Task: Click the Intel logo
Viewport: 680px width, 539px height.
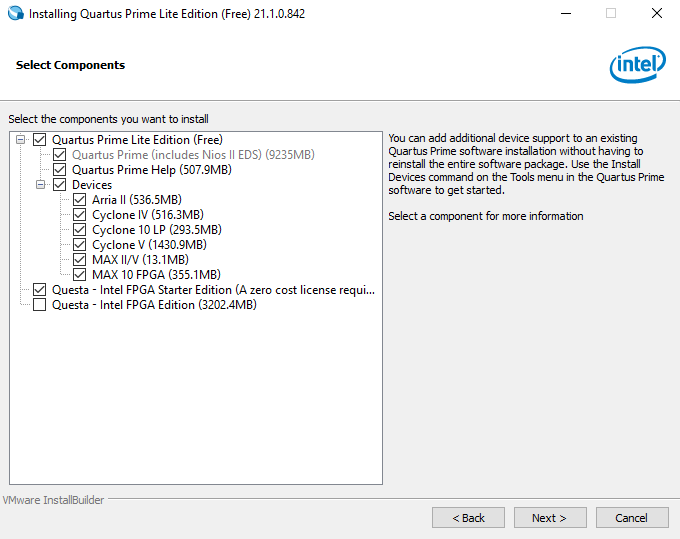Action: click(x=638, y=65)
